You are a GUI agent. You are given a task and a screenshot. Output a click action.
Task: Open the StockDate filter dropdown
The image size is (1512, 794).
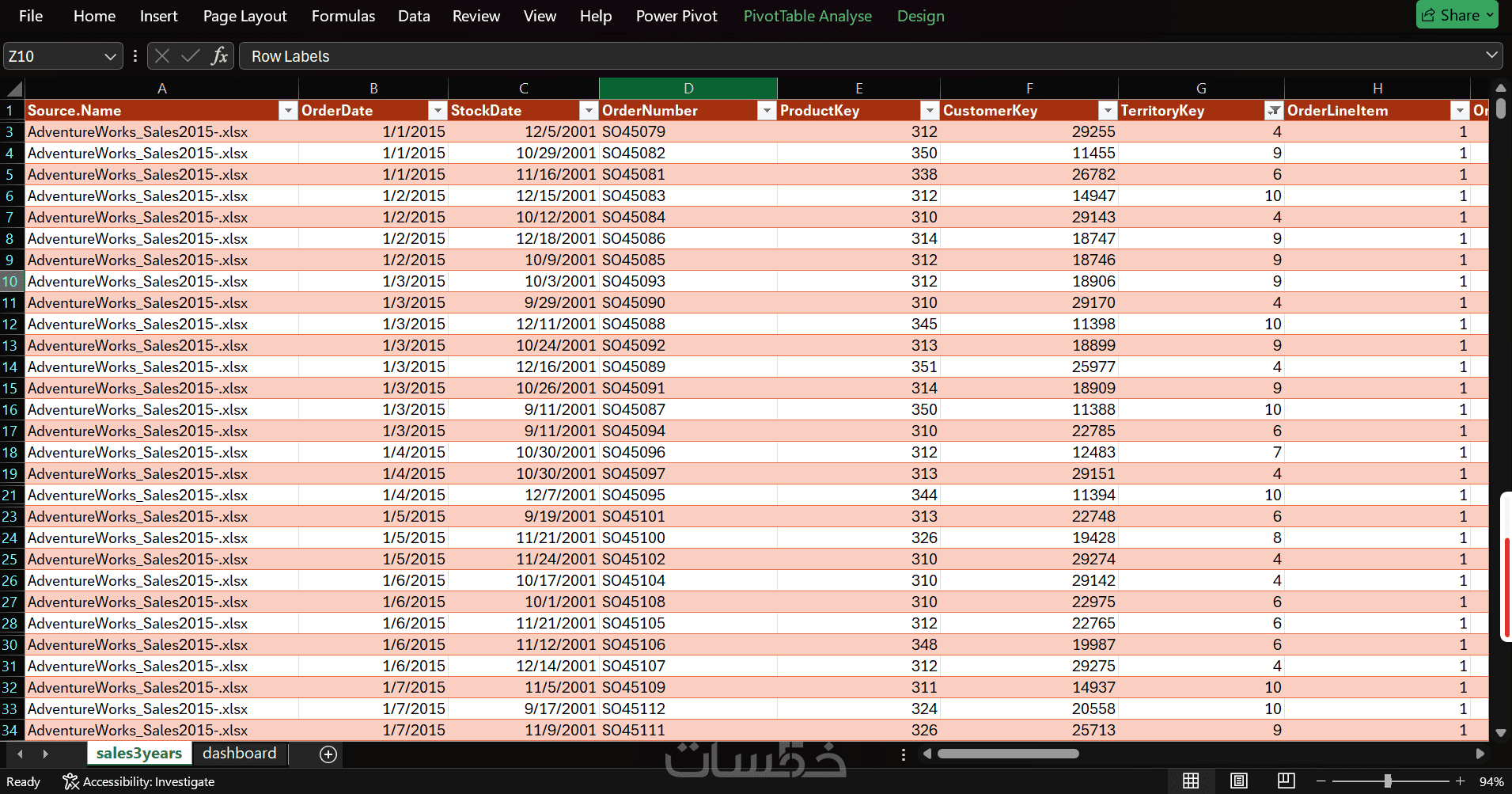click(588, 111)
